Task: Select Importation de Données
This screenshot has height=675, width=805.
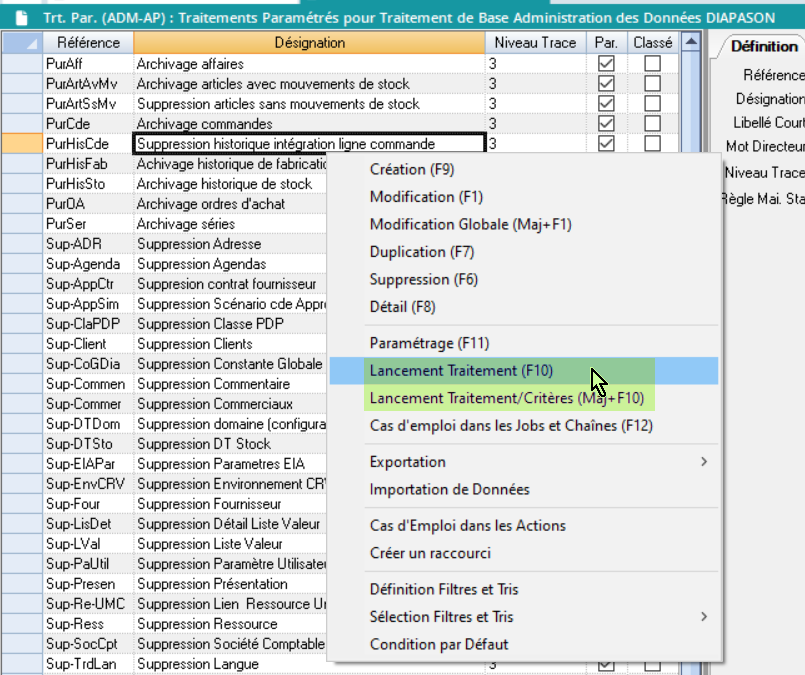Action: click(449, 490)
